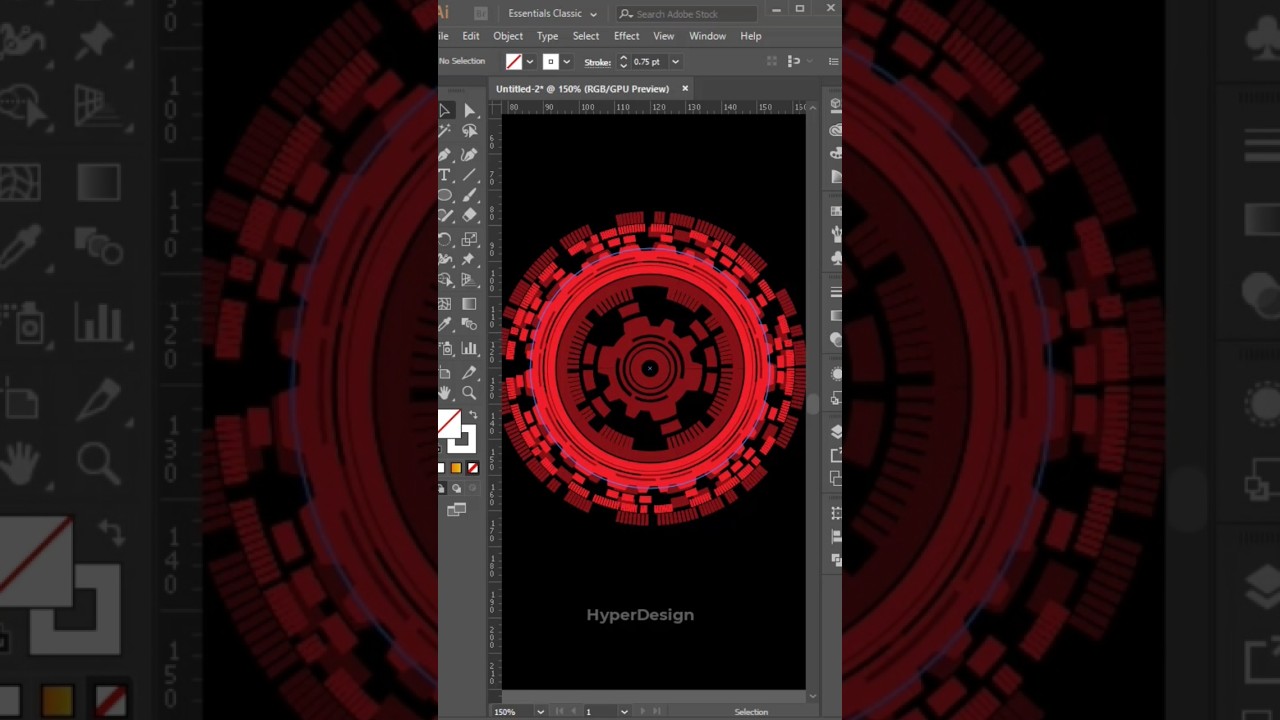
Task: Select the Perspective Grid tool
Action: click(470, 280)
